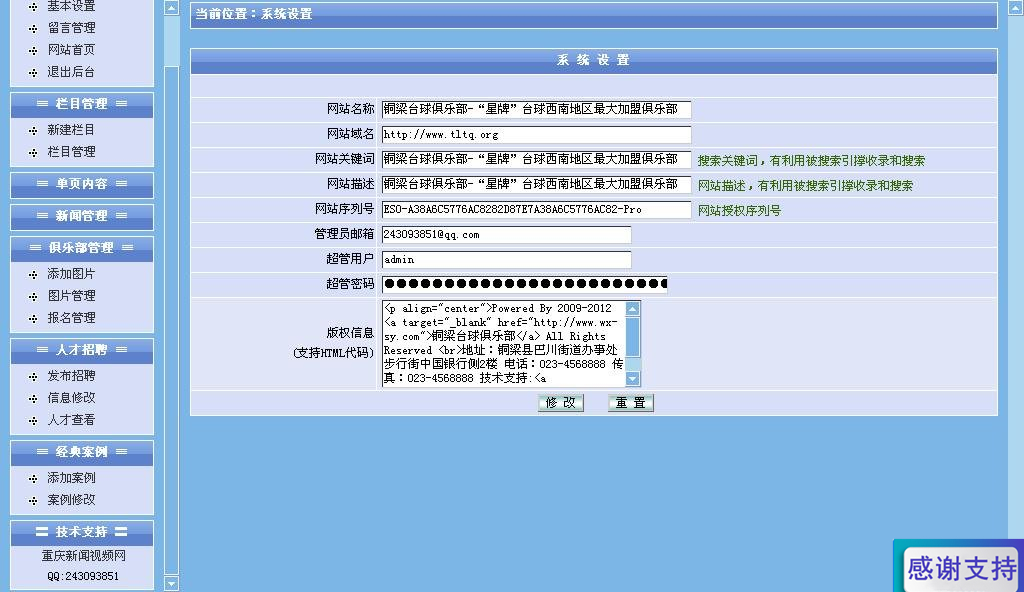
Task: Click the 重置 reset button
Action: click(x=630, y=403)
